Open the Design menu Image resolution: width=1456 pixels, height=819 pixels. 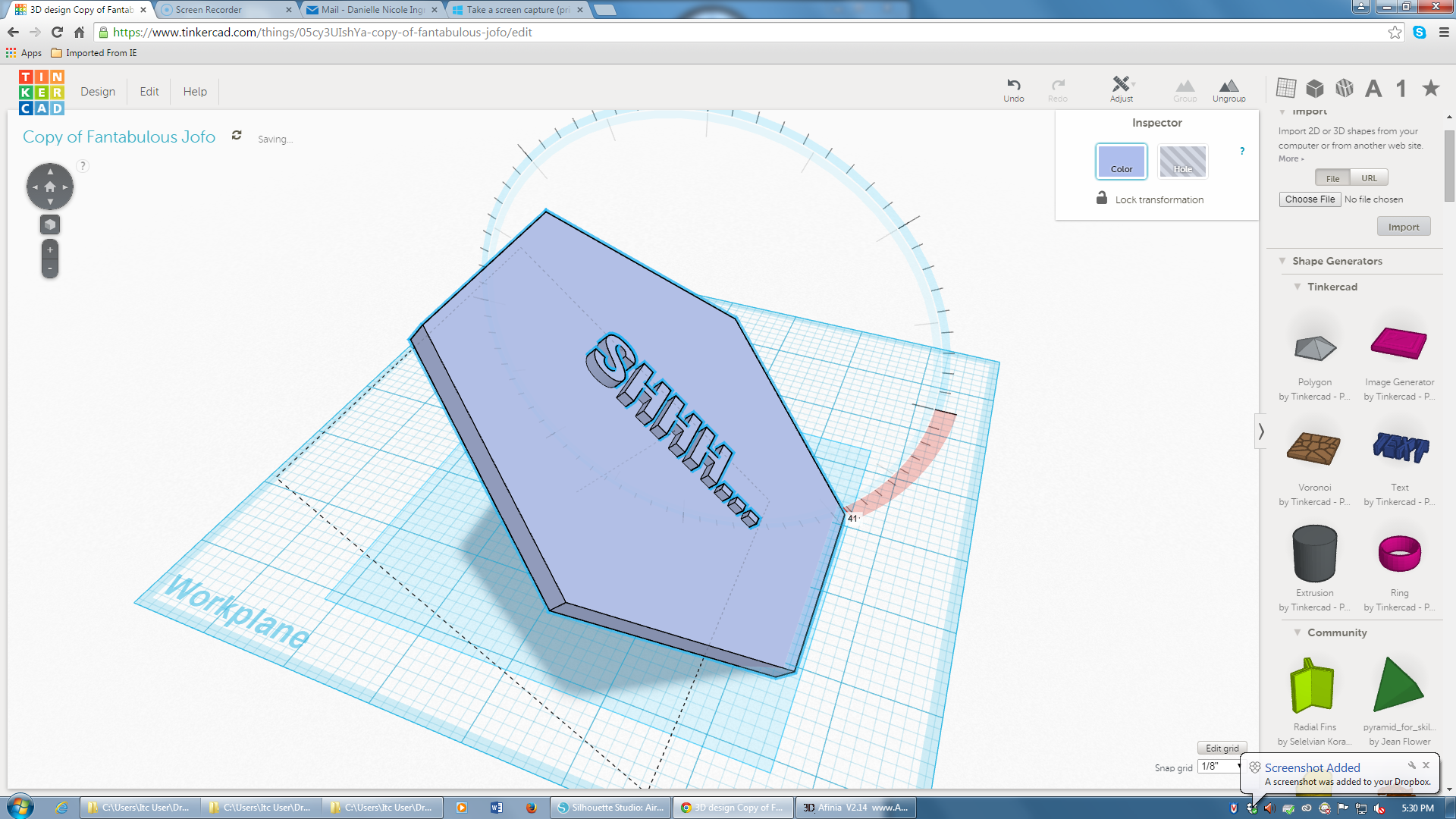coord(98,92)
